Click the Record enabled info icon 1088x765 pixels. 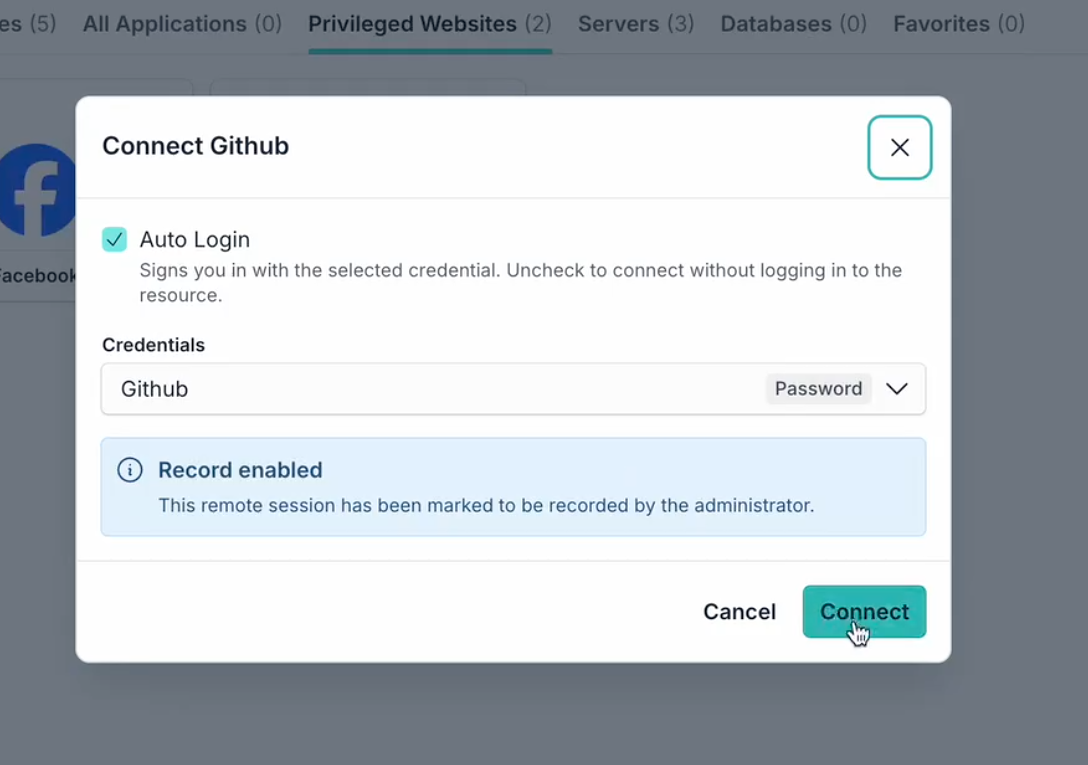(x=130, y=470)
